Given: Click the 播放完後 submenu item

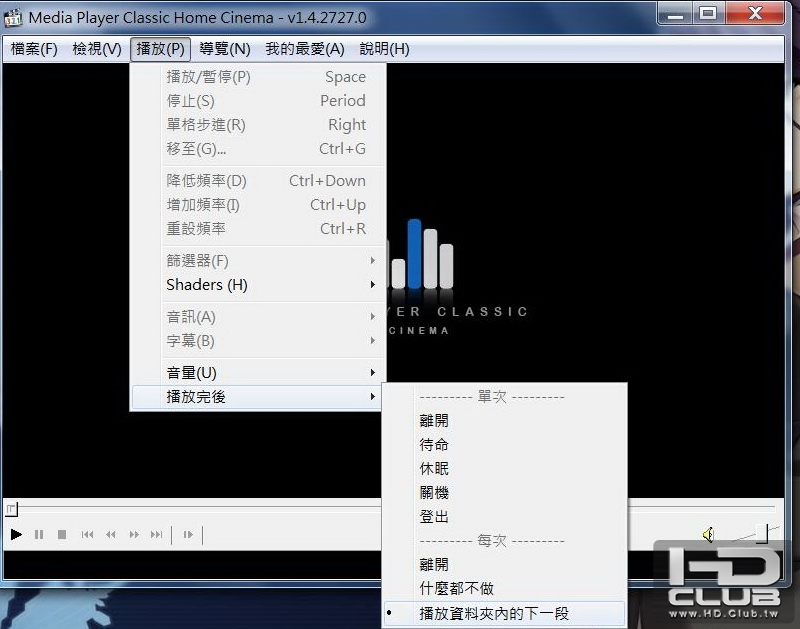Looking at the screenshot, I should click(x=258, y=397).
